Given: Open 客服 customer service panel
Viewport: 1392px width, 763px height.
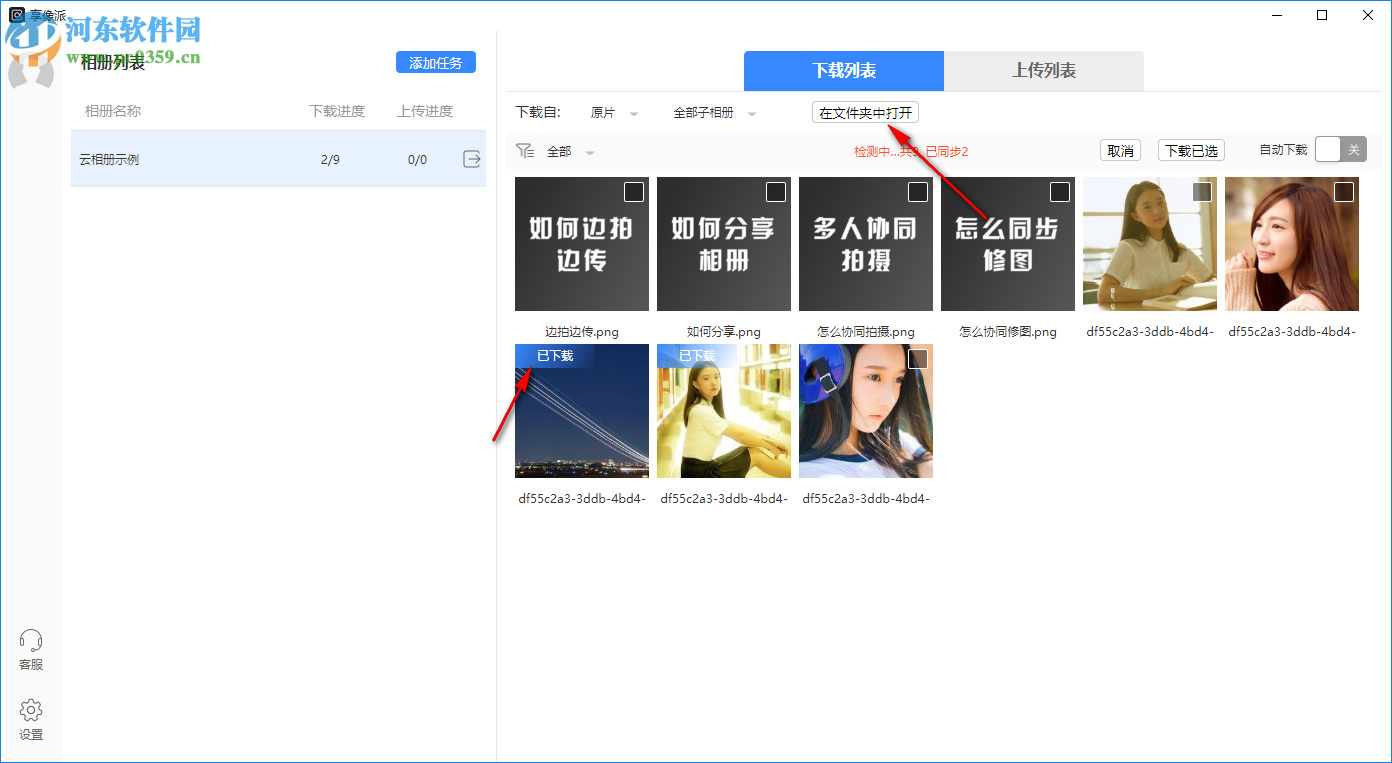Looking at the screenshot, I should (x=30, y=647).
